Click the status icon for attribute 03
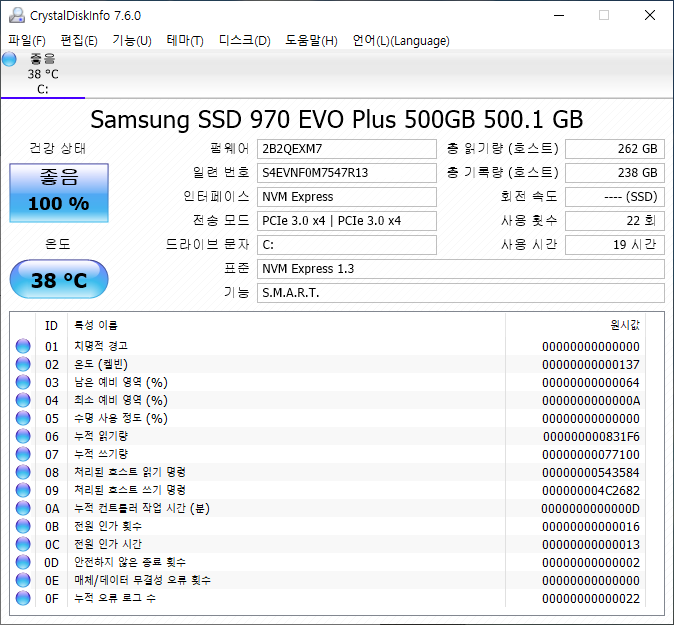The image size is (674, 625). (x=23, y=382)
